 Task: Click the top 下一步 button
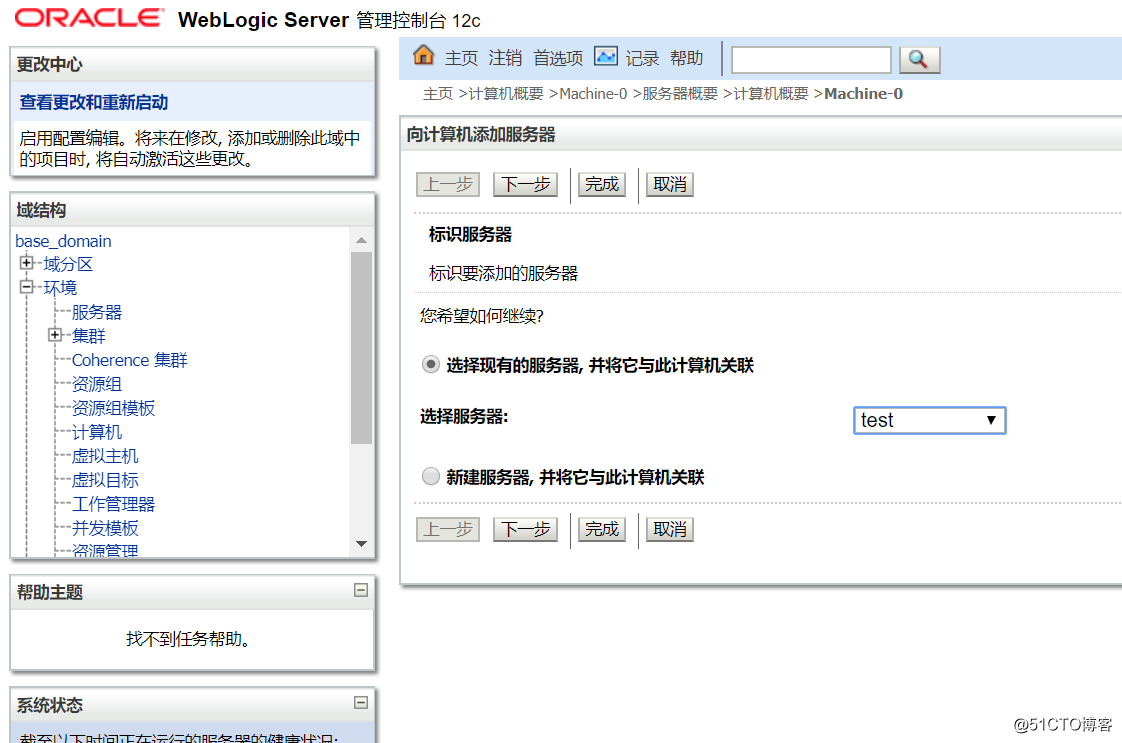pyautogui.click(x=525, y=185)
